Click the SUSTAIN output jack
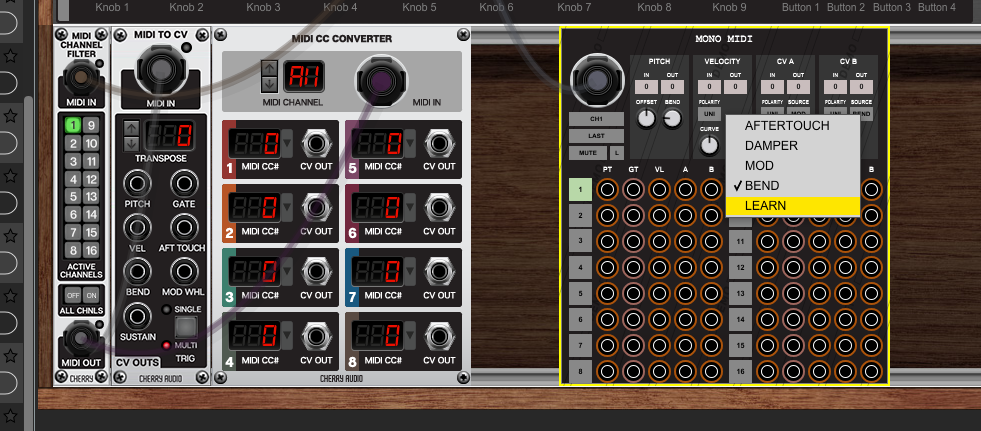The height and width of the screenshot is (431, 981). (137, 316)
